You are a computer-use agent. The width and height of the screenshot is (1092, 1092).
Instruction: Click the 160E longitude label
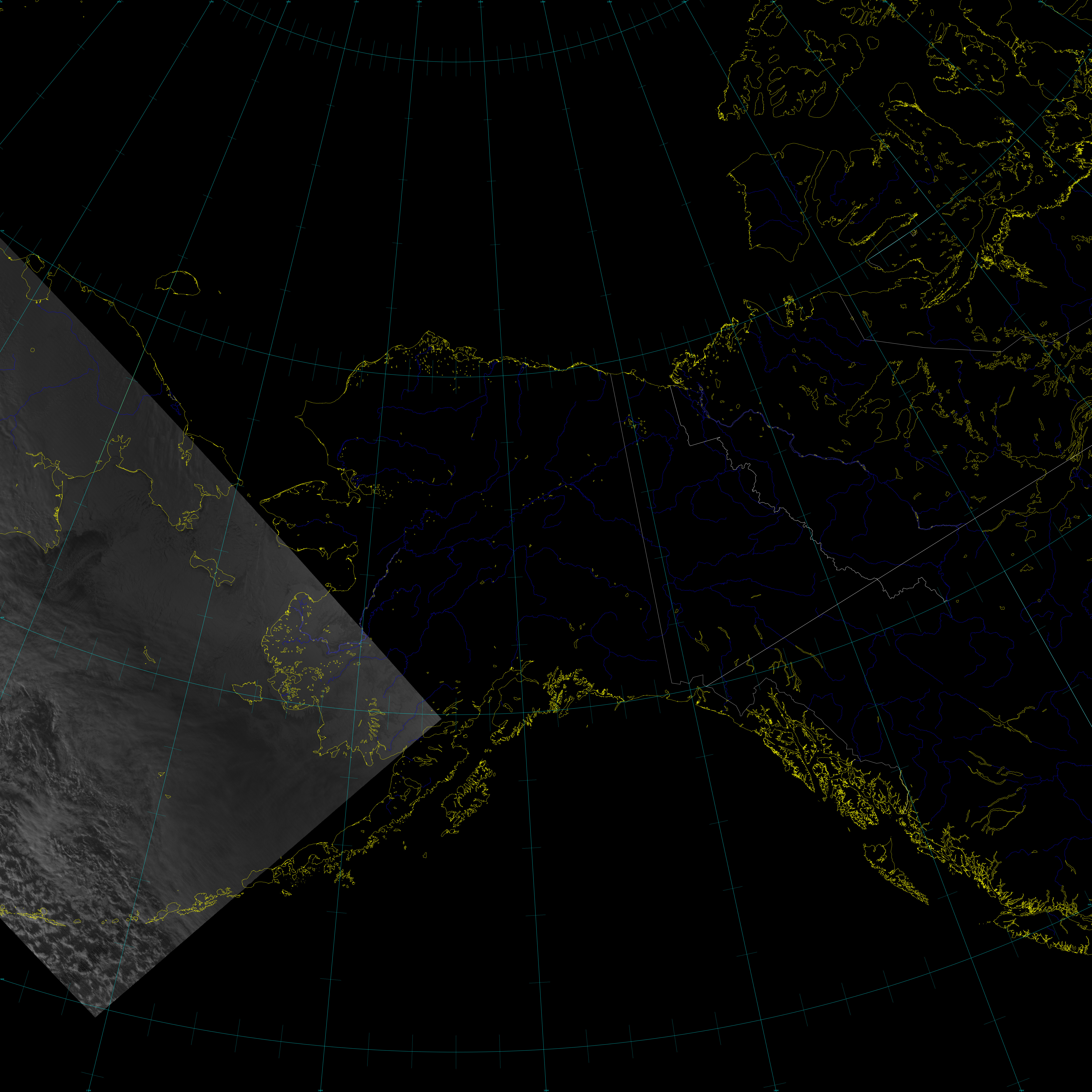click(119, 2)
